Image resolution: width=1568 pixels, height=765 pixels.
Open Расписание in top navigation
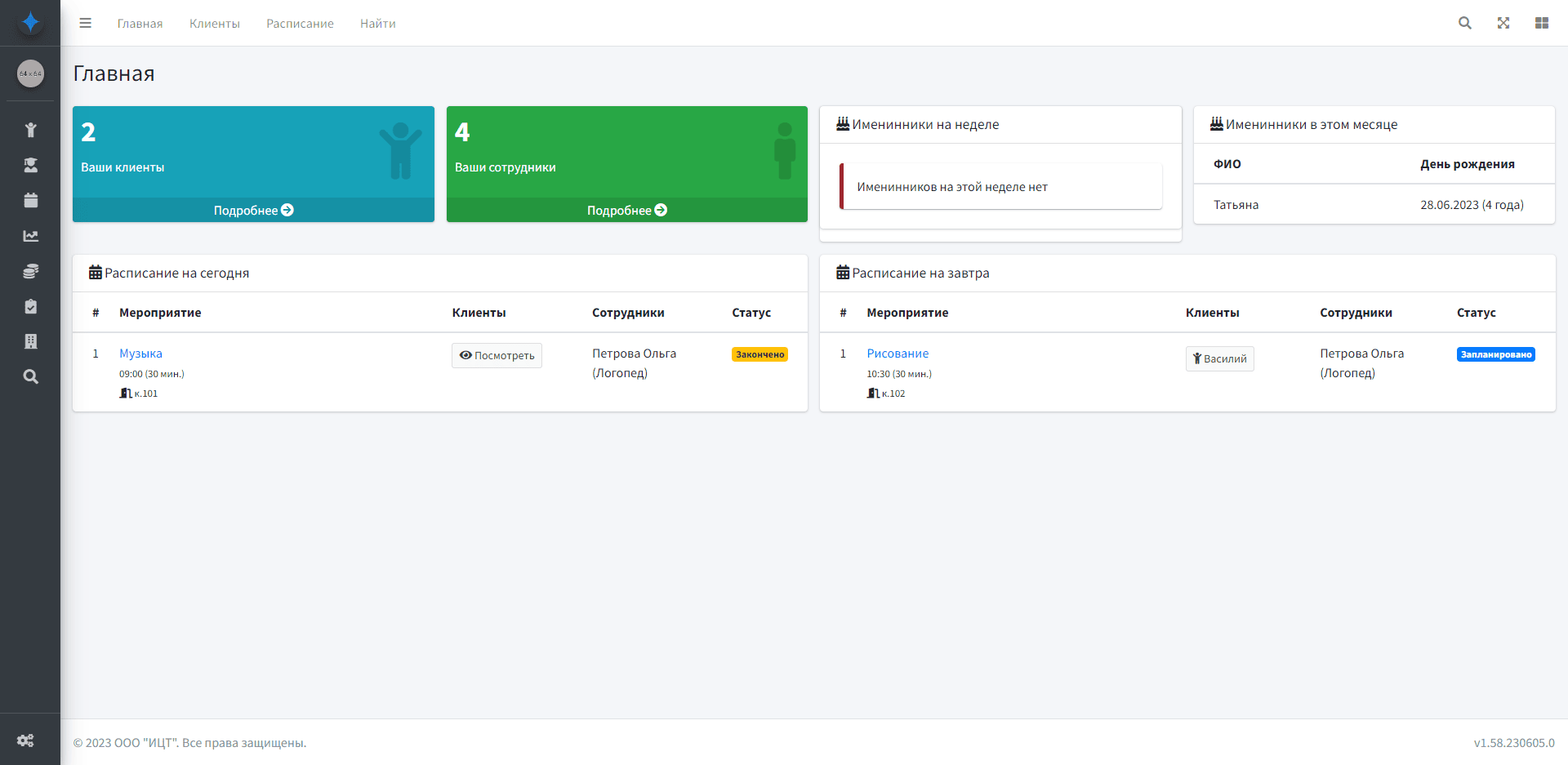[x=300, y=24]
